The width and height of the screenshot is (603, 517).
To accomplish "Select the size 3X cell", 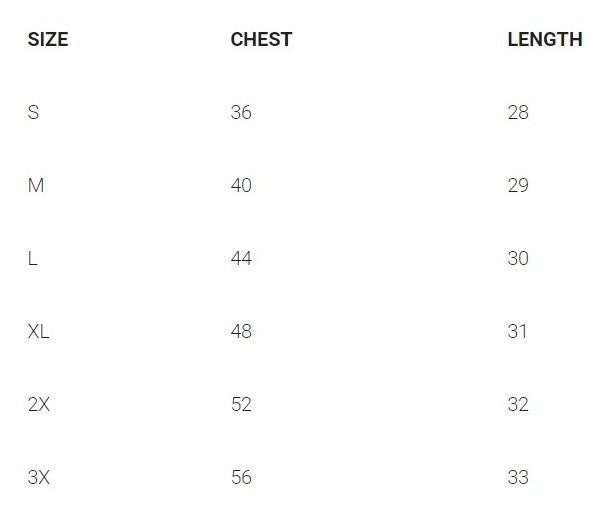I will [39, 478].
